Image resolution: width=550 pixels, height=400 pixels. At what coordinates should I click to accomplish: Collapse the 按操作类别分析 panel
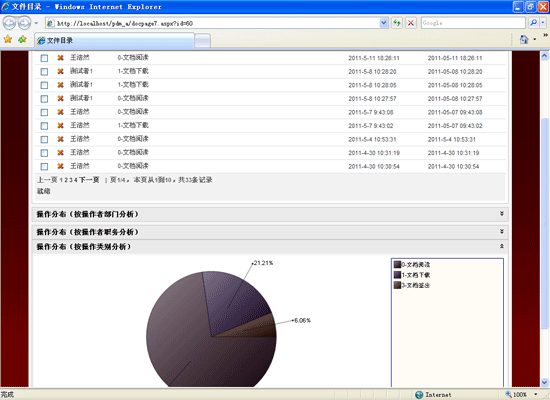point(502,246)
